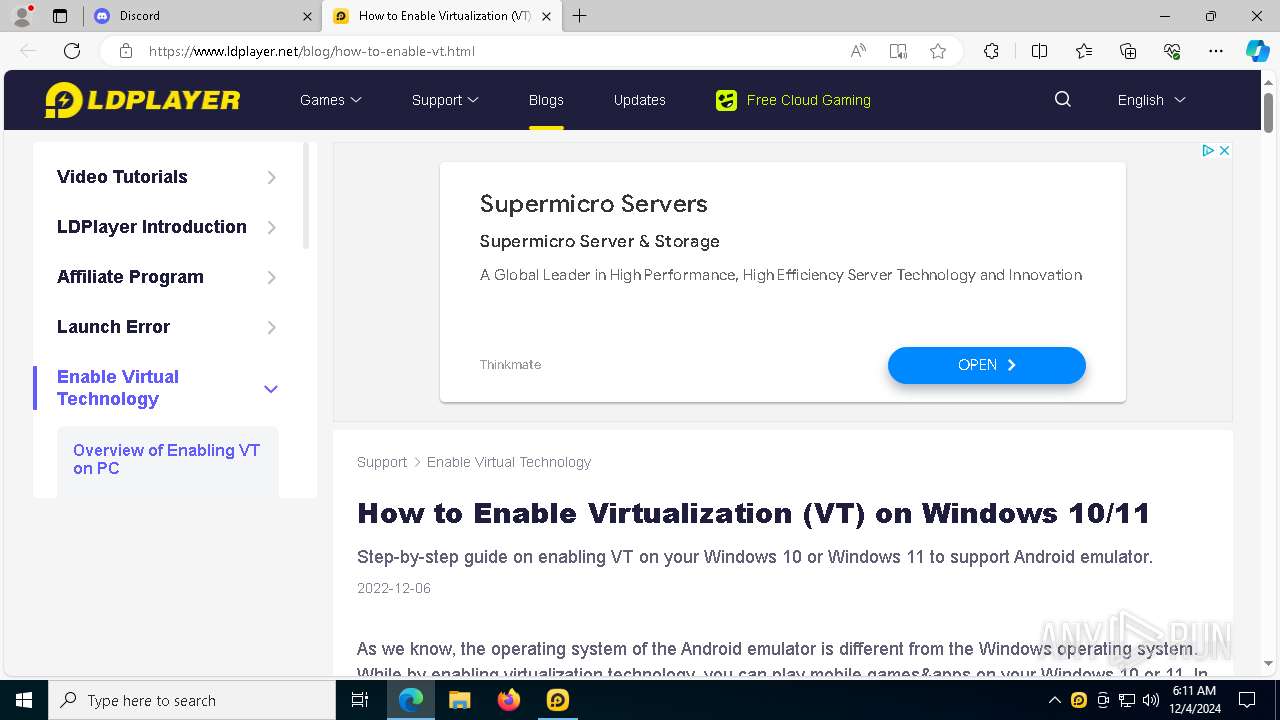Open the tab actions menu icon
The width and height of the screenshot is (1280, 720).
tap(60, 16)
